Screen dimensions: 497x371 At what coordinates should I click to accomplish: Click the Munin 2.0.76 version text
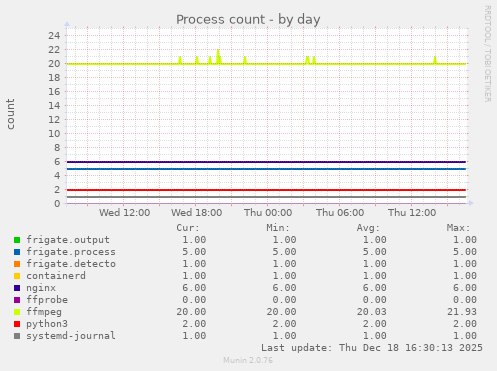coord(248,360)
